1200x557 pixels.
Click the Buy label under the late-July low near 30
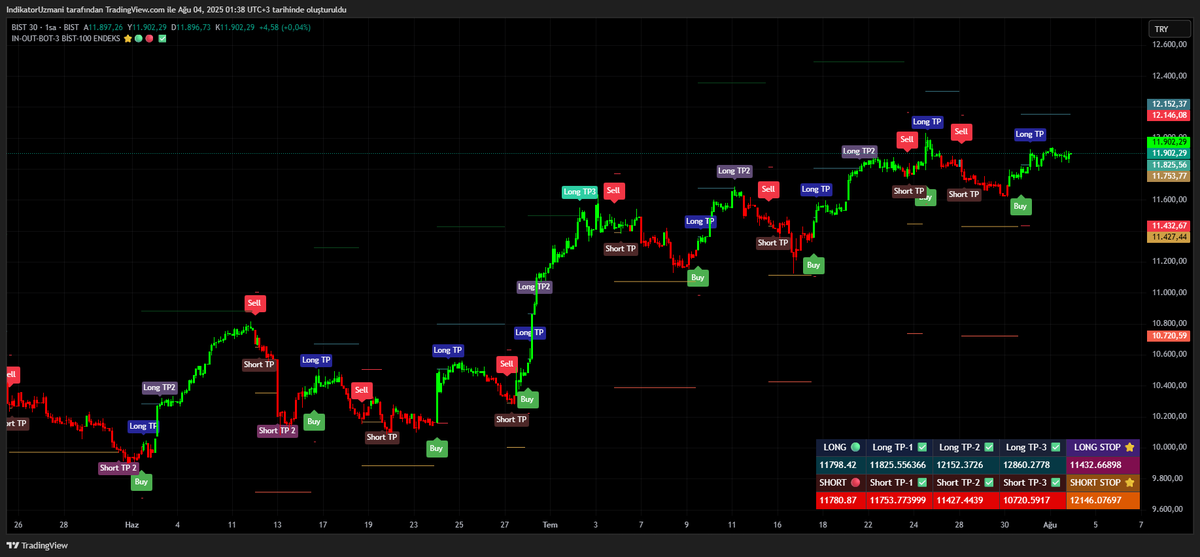point(1020,206)
